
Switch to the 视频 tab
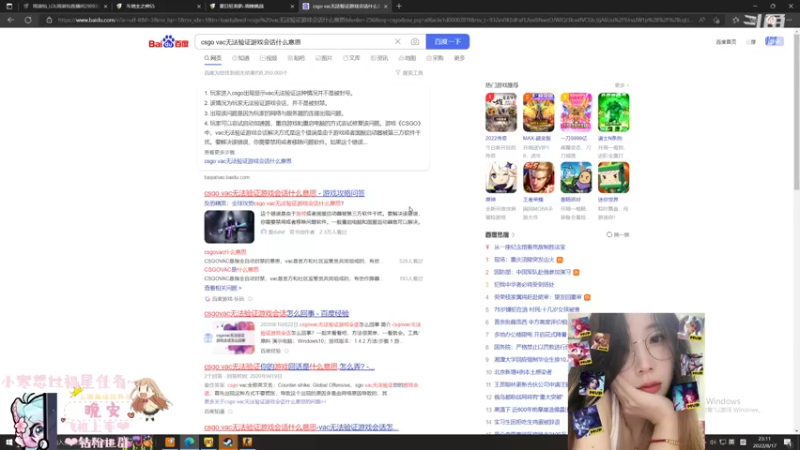[268, 58]
